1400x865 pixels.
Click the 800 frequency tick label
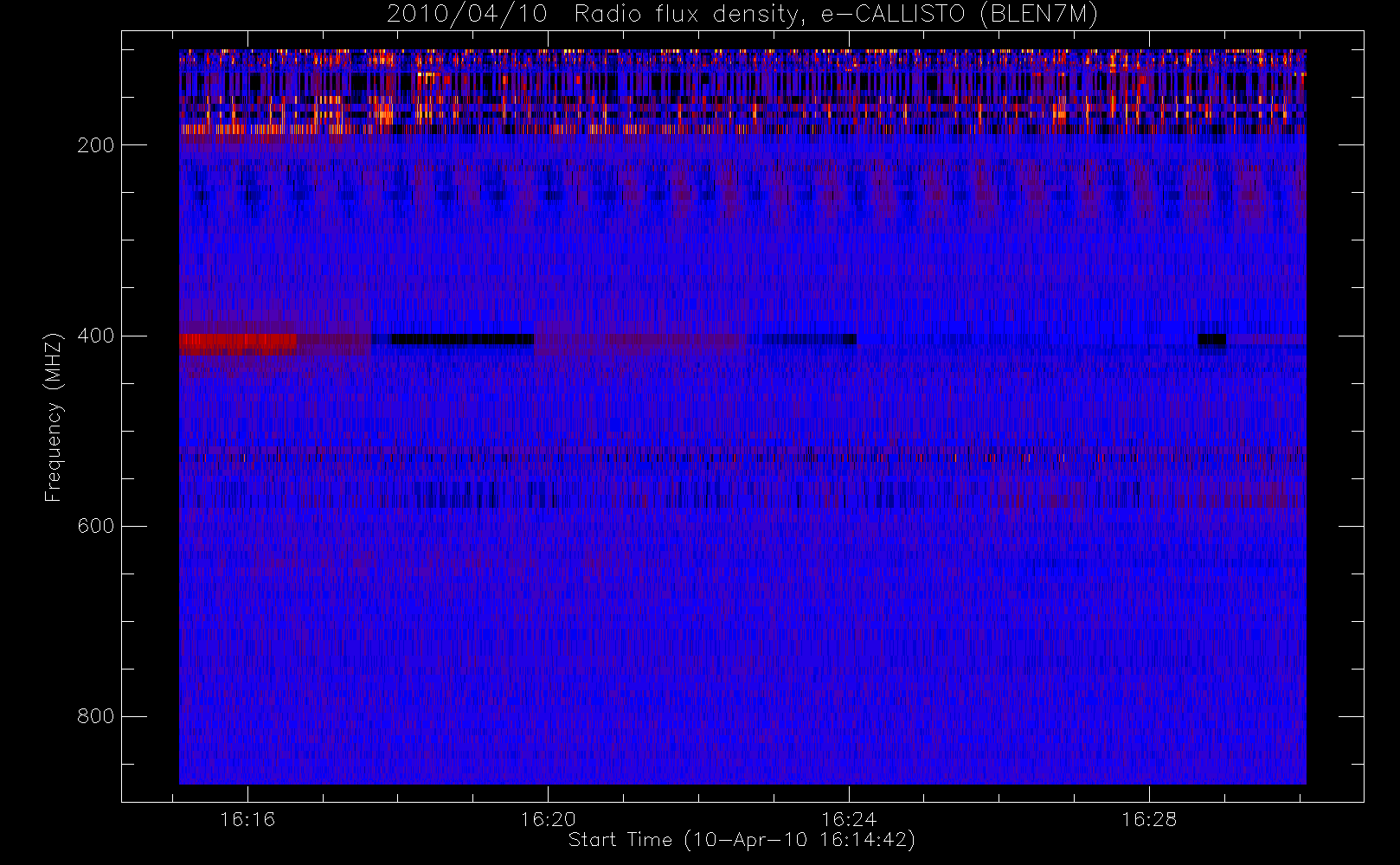pos(95,716)
